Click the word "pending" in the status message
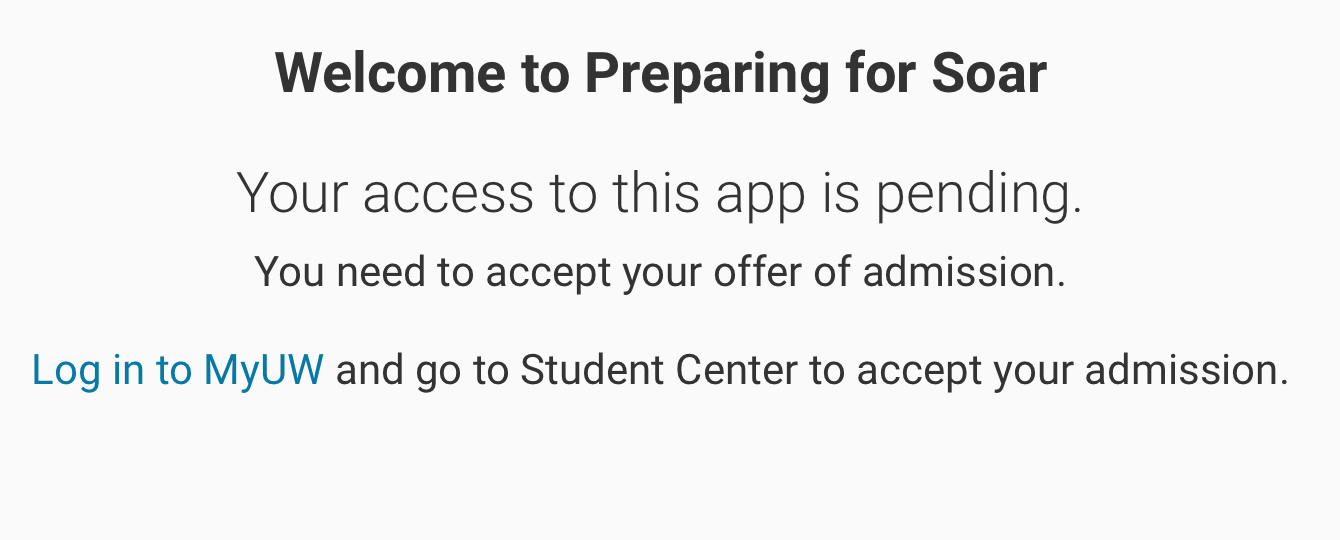1340x540 pixels. 979,195
